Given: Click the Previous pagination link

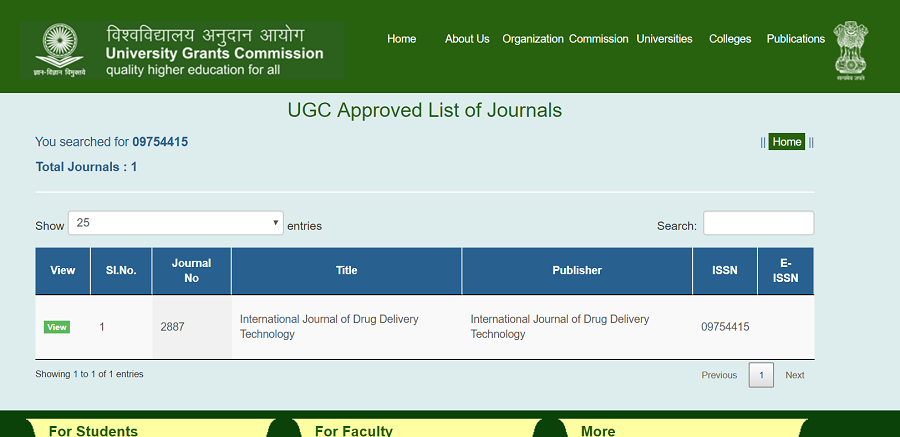Looking at the screenshot, I should (x=719, y=375).
